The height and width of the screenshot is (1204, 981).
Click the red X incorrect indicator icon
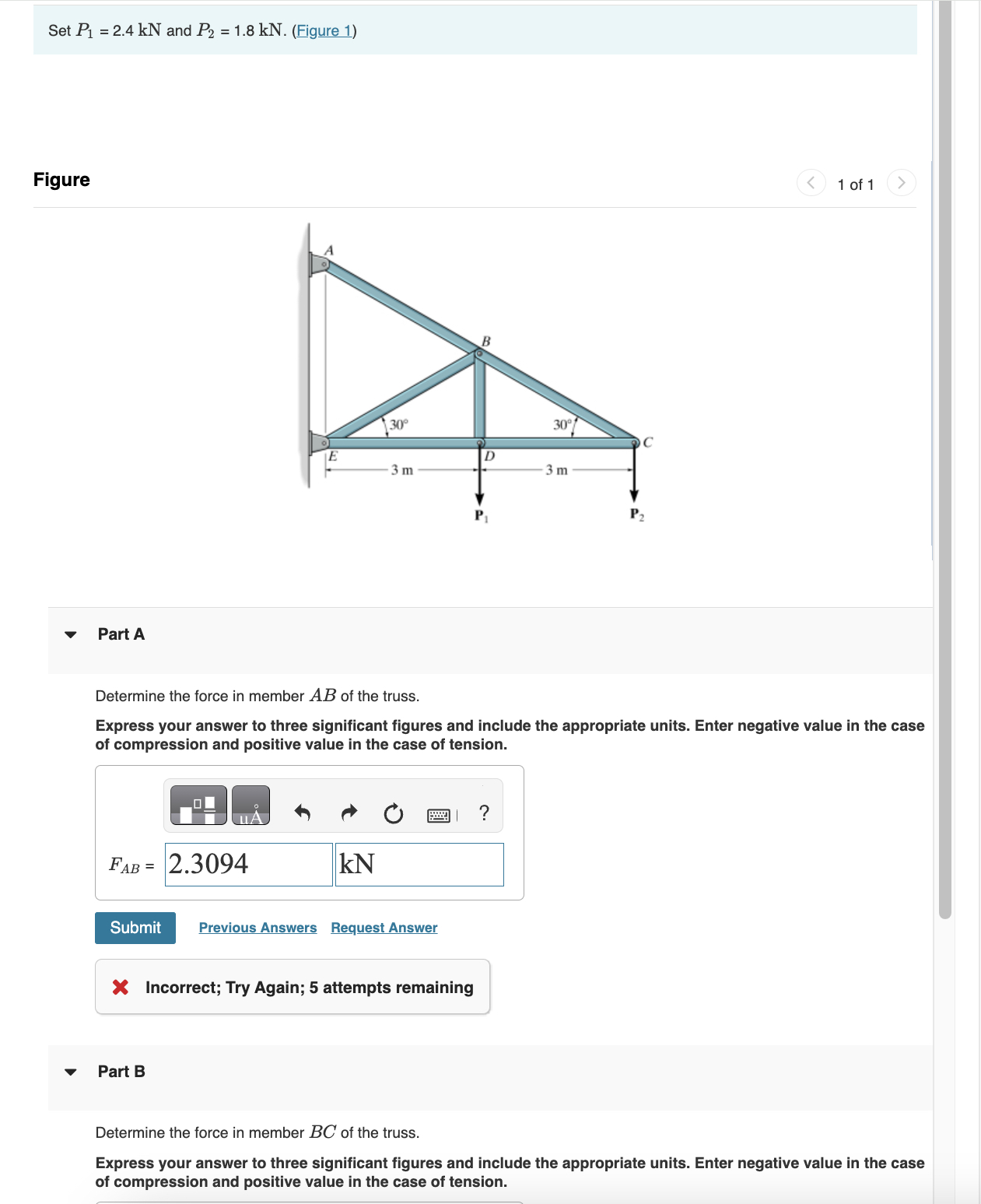(x=121, y=987)
